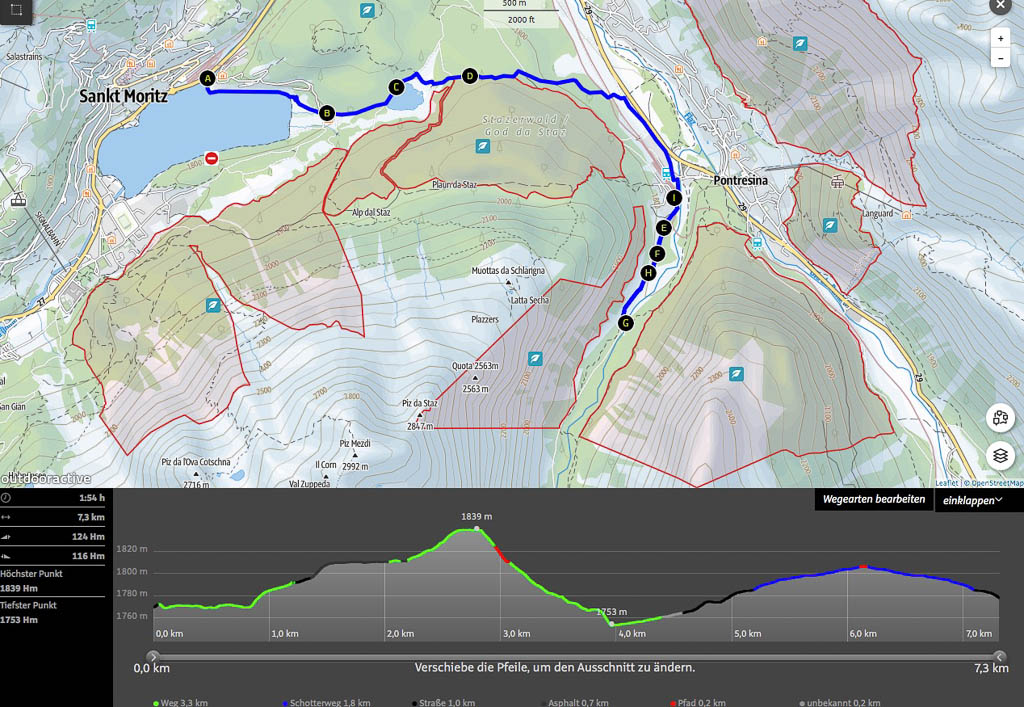Click the right range slider handle
Viewport: 1024px width, 707px height.
[996, 656]
